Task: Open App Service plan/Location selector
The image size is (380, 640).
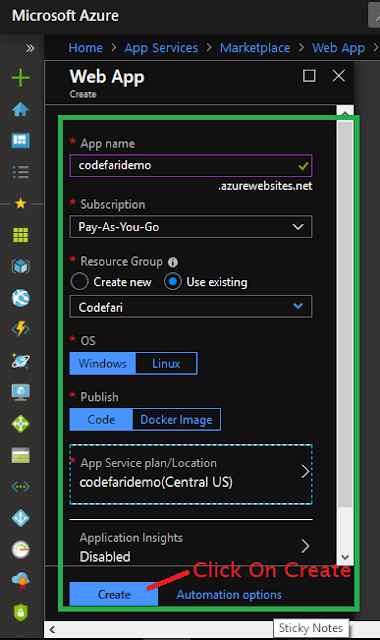Action: tap(191, 474)
